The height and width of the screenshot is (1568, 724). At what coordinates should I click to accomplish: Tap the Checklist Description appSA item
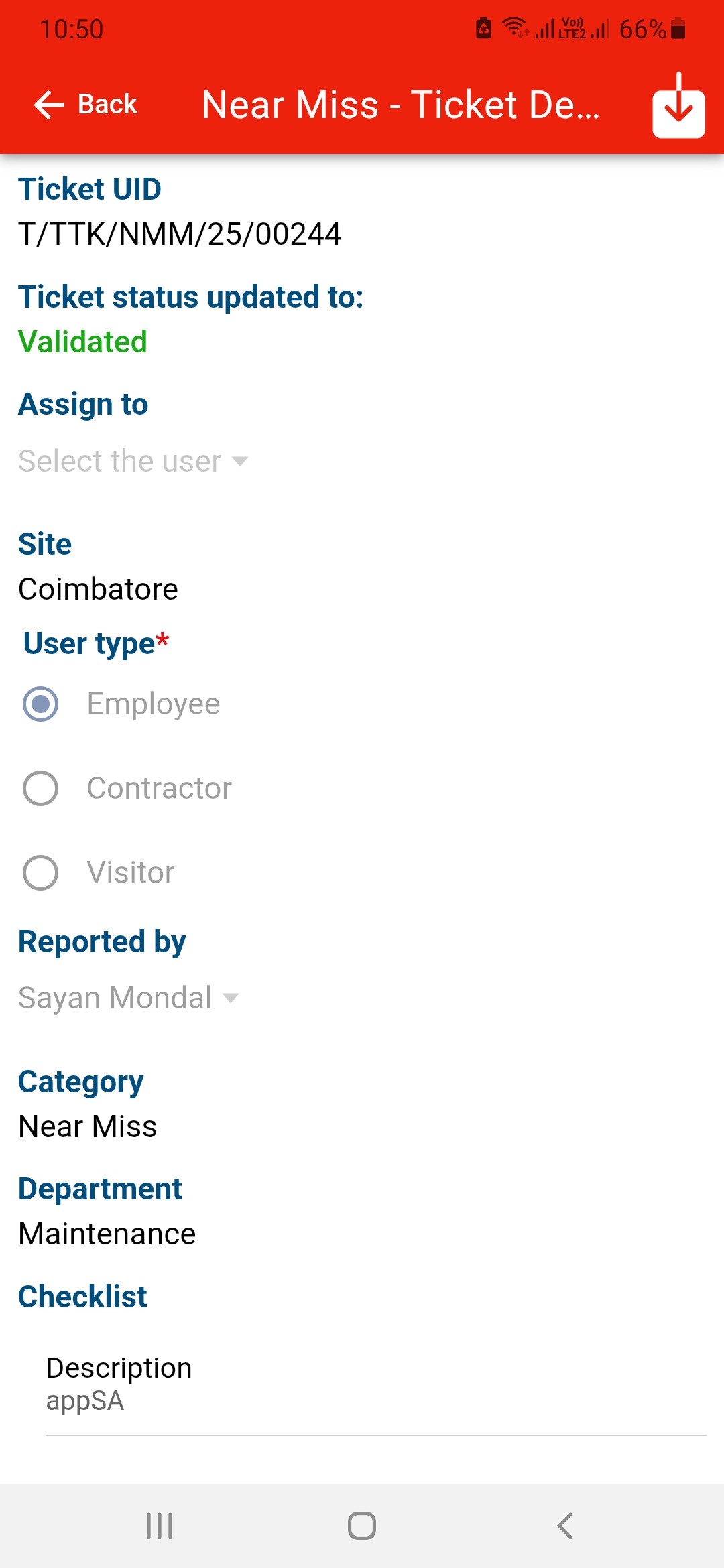coord(119,1384)
